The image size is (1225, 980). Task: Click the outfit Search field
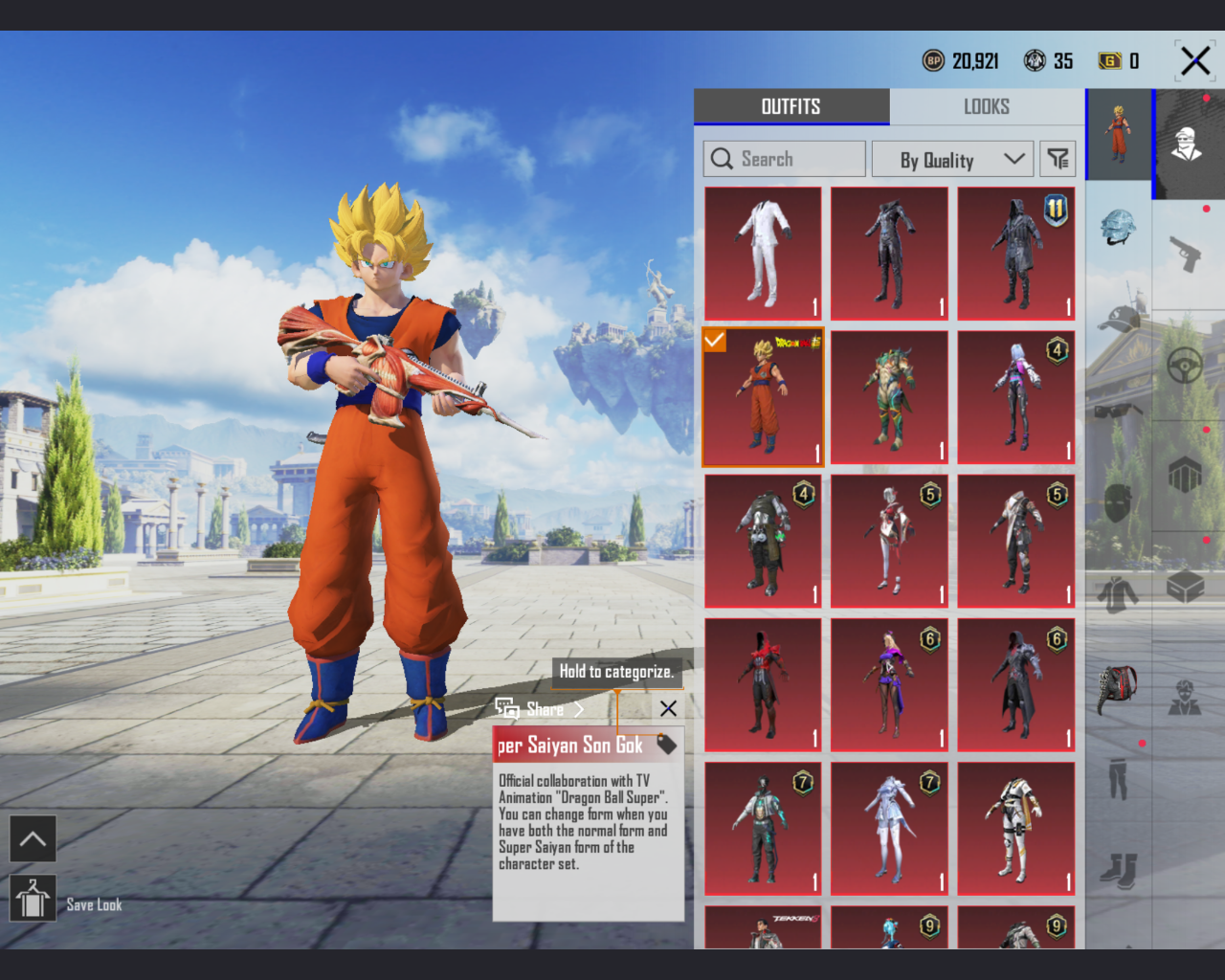click(x=785, y=159)
